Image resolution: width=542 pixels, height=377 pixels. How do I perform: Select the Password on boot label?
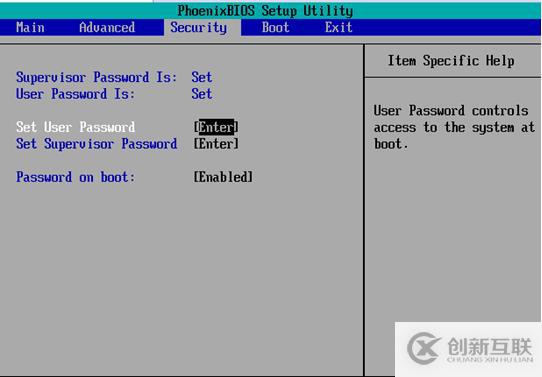point(75,177)
